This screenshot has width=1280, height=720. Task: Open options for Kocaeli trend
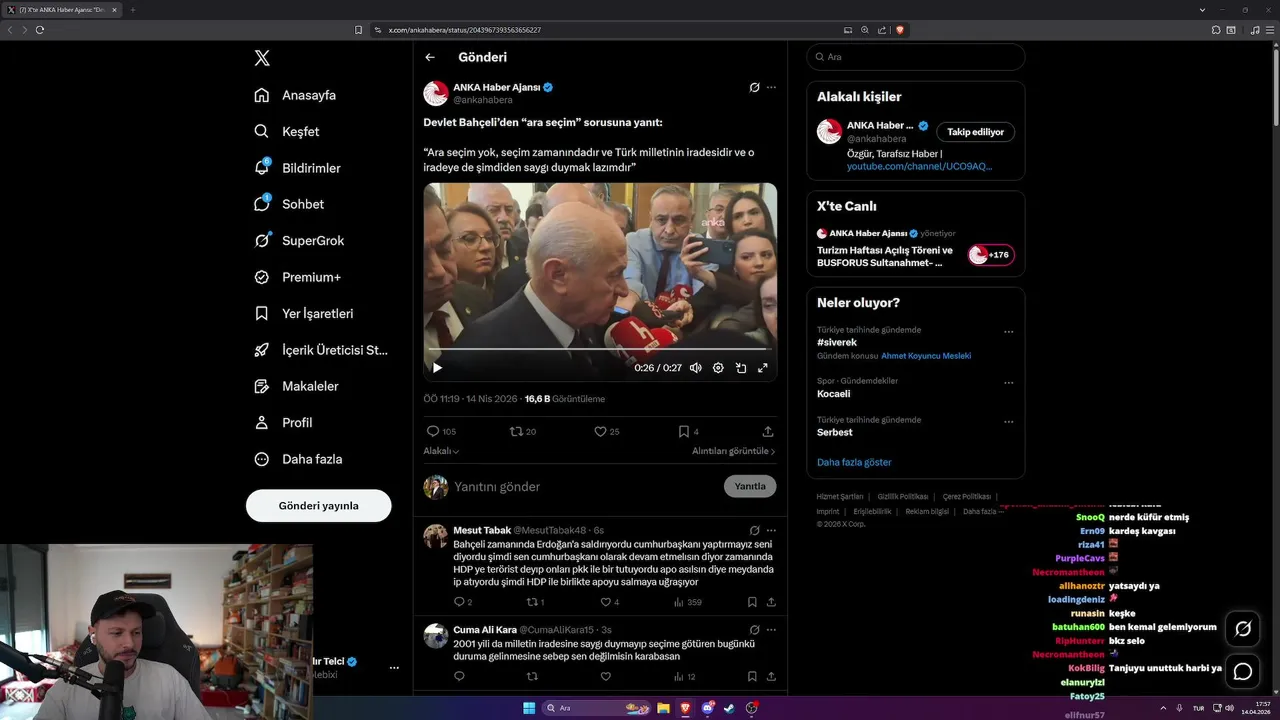1008,383
